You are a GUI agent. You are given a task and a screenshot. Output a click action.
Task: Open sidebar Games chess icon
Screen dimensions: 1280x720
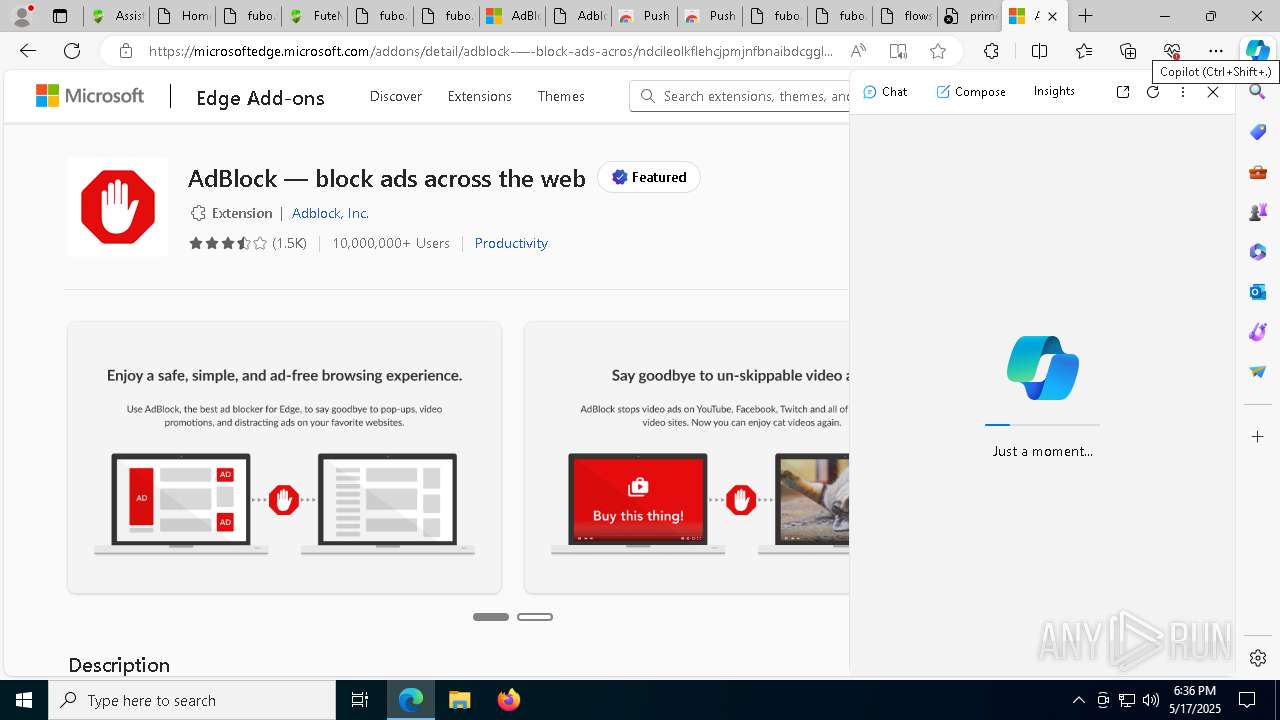point(1258,212)
